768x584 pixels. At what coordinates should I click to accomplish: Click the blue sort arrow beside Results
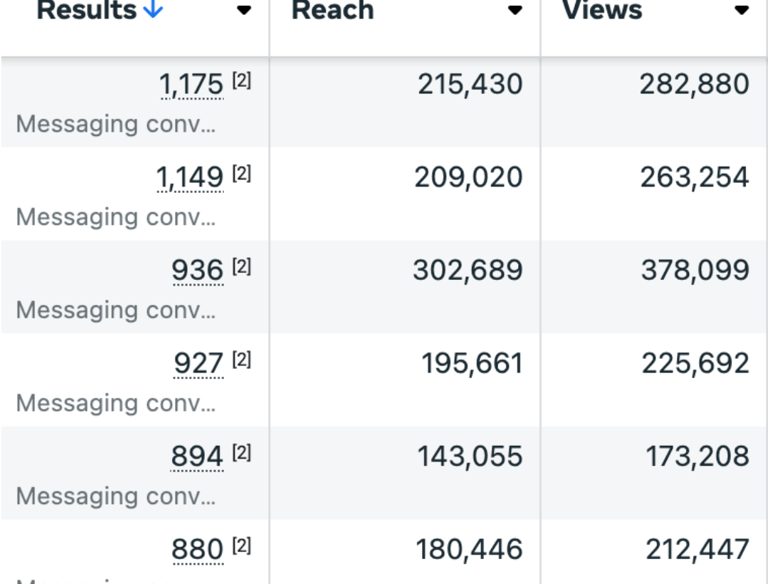pyautogui.click(x=153, y=9)
